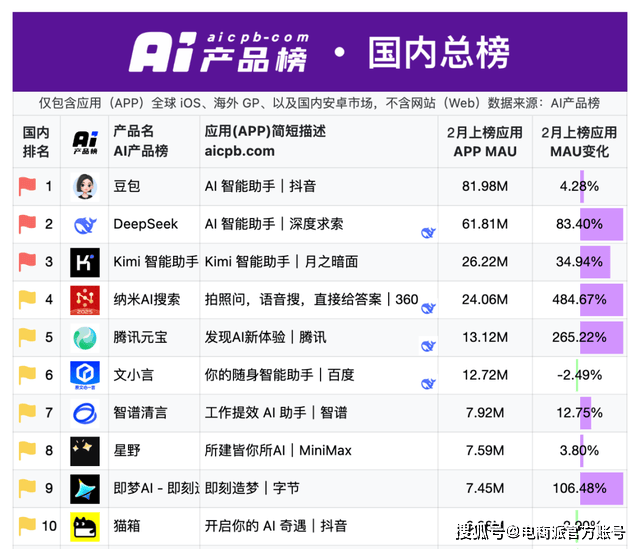Click the Kimi black K app icon
The height and width of the screenshot is (549, 640).
pyautogui.click(x=85, y=262)
